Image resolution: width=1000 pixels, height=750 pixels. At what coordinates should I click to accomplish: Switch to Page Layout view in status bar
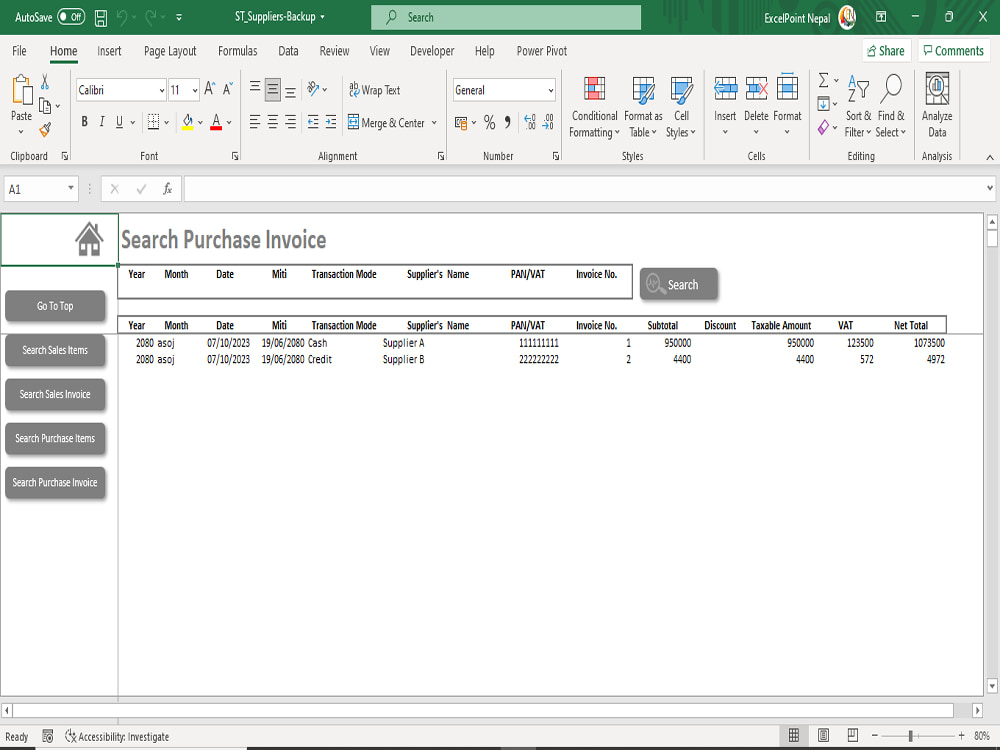pos(823,736)
